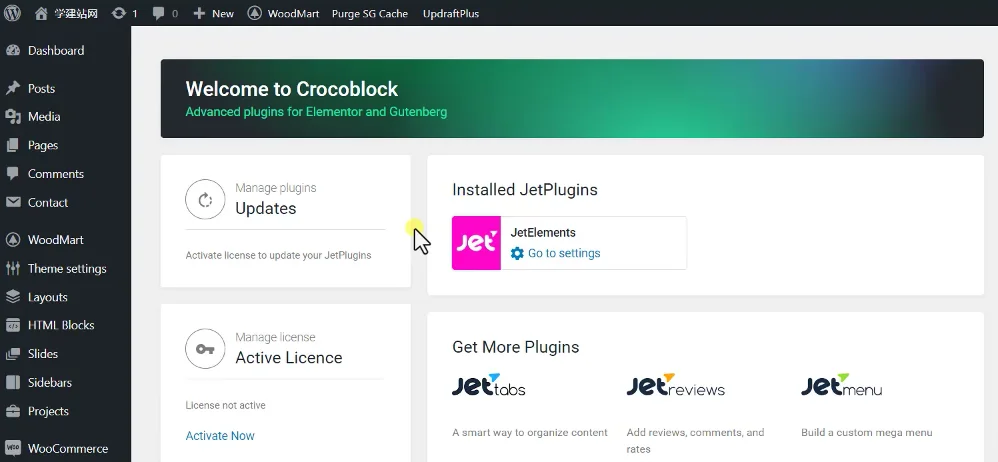Expand the WoodMart admin bar menu
The width and height of the screenshot is (998, 462).
[284, 13]
